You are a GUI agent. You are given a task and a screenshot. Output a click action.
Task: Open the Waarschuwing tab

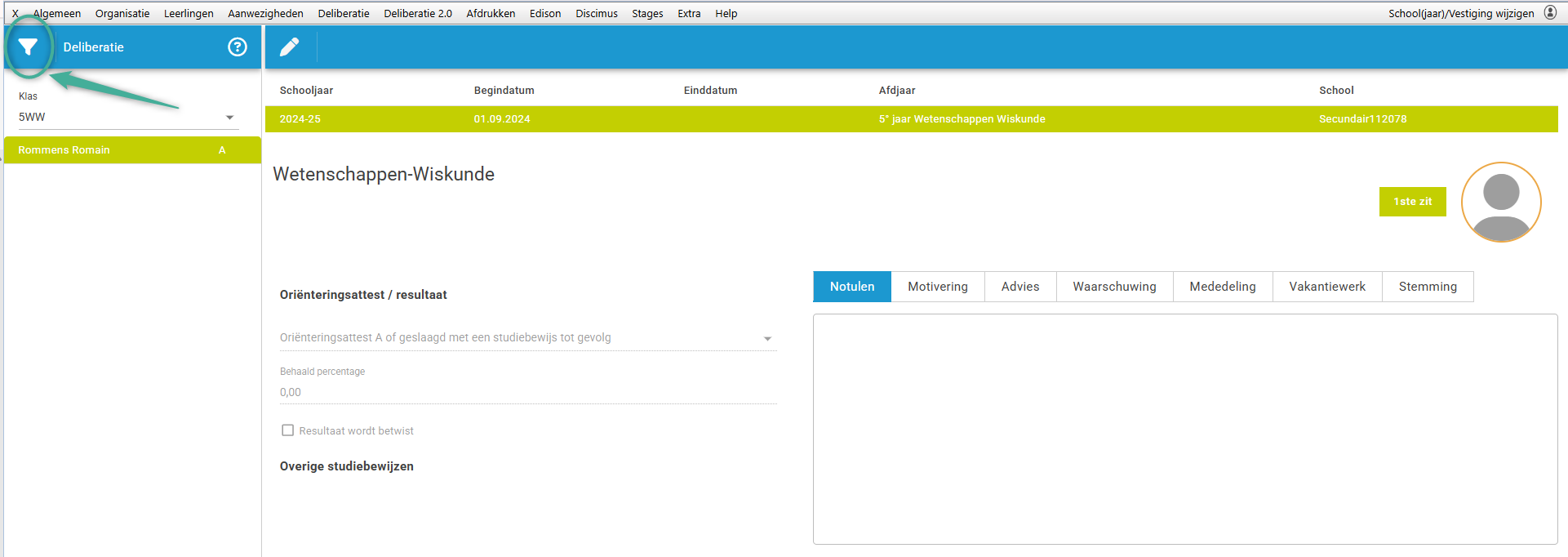[x=1113, y=287]
